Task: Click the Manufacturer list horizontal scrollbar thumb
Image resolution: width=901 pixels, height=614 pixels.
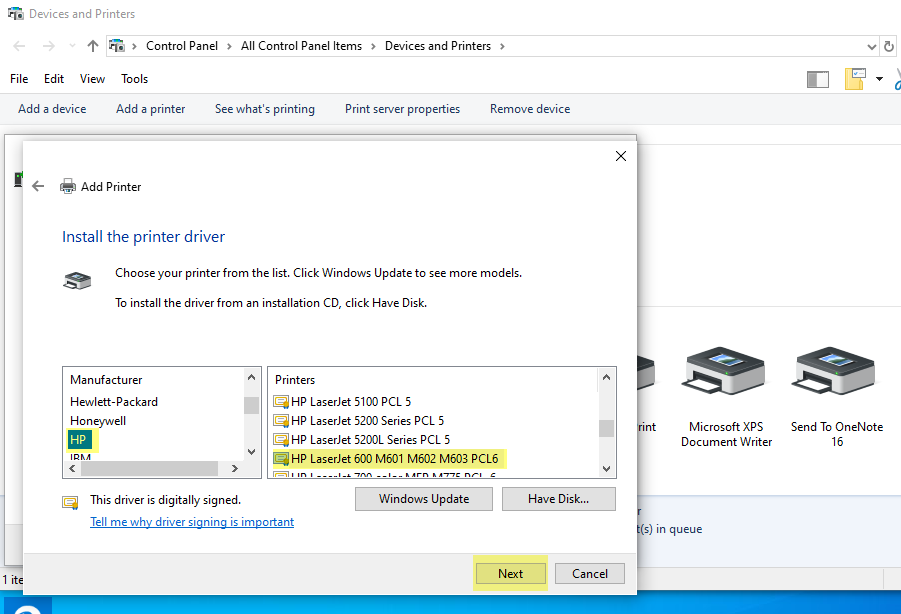Action: [149, 469]
